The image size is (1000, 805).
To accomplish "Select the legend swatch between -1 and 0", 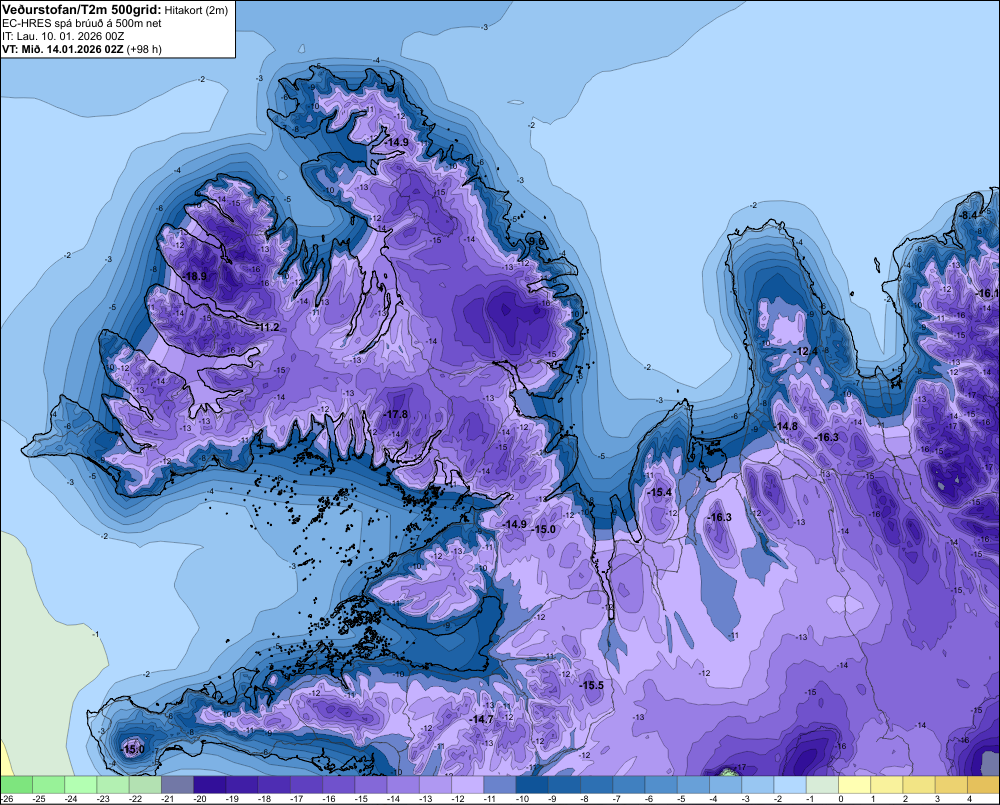I will pyautogui.click(x=822, y=785).
